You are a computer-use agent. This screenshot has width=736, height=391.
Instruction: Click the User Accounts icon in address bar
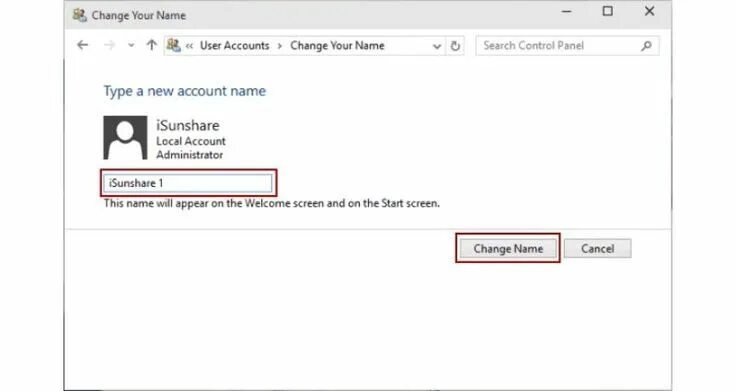[174, 45]
